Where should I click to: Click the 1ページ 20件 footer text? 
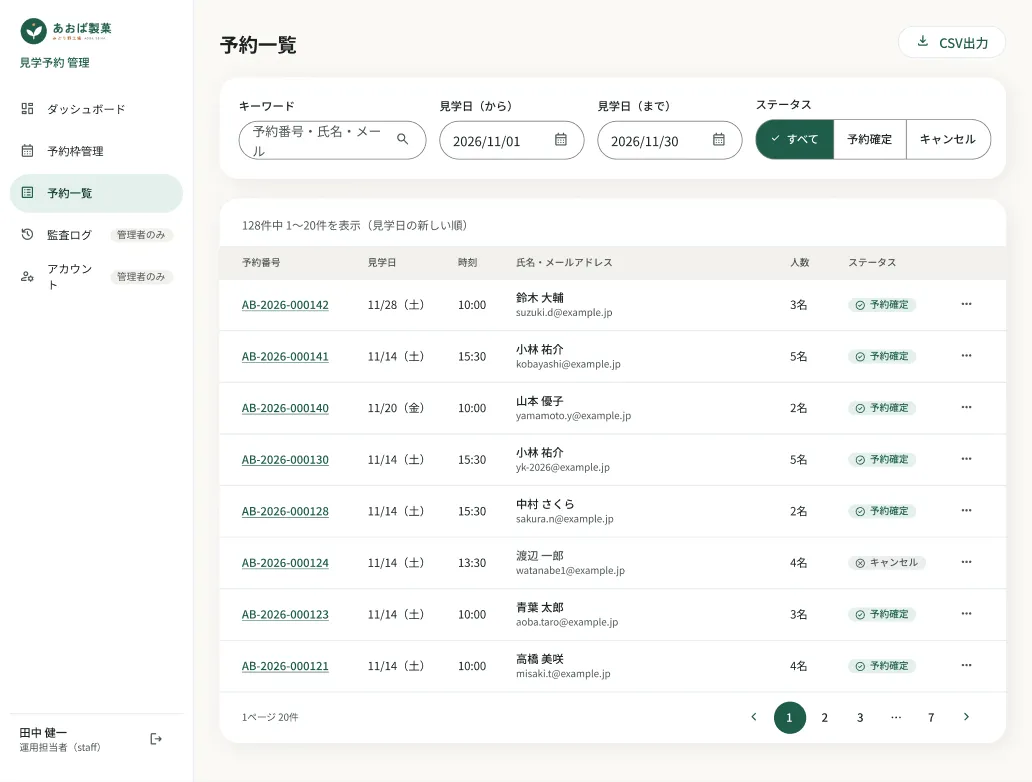(x=270, y=717)
